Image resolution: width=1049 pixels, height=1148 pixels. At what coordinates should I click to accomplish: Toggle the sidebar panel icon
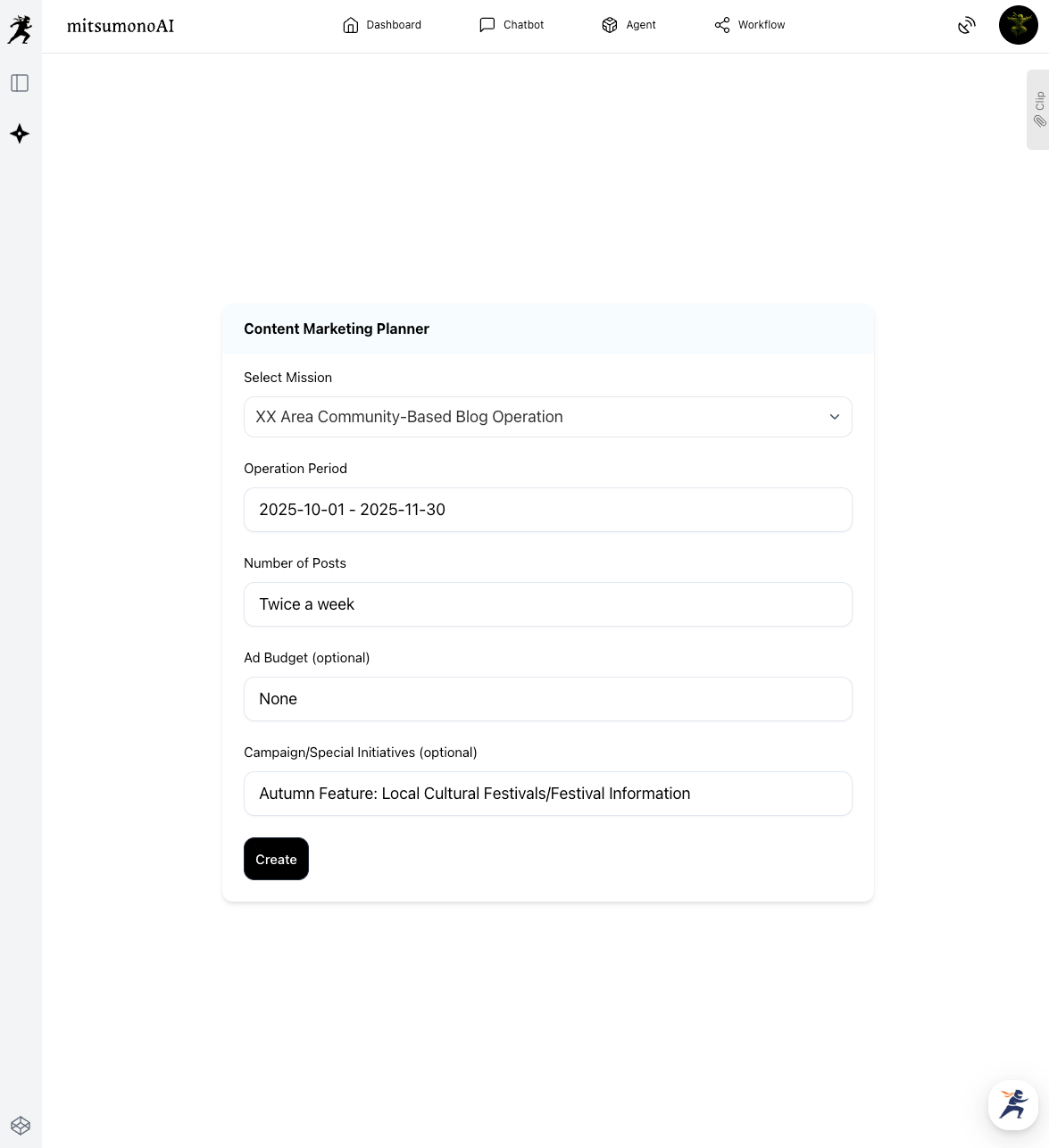tap(20, 83)
